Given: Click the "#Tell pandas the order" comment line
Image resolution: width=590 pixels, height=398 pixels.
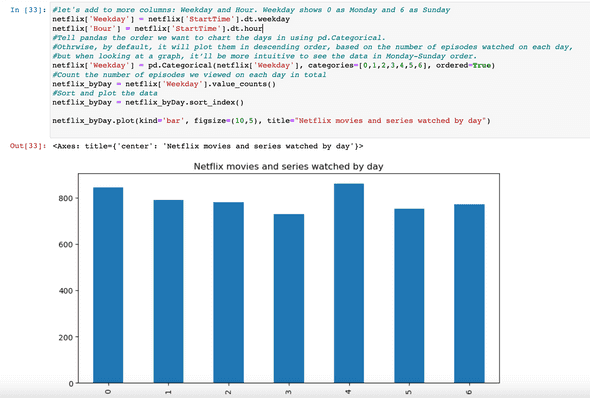Looking at the screenshot, I should coord(219,38).
